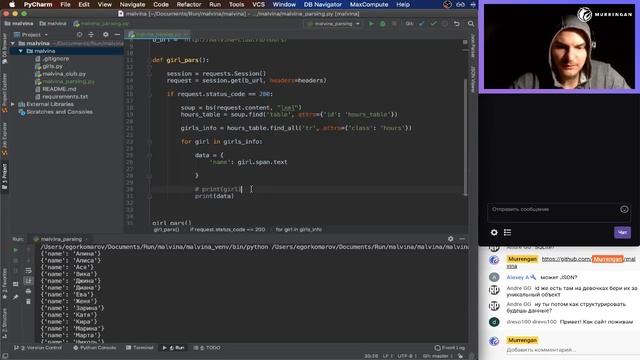Select .gitignore in the project tree

click(x=56, y=59)
